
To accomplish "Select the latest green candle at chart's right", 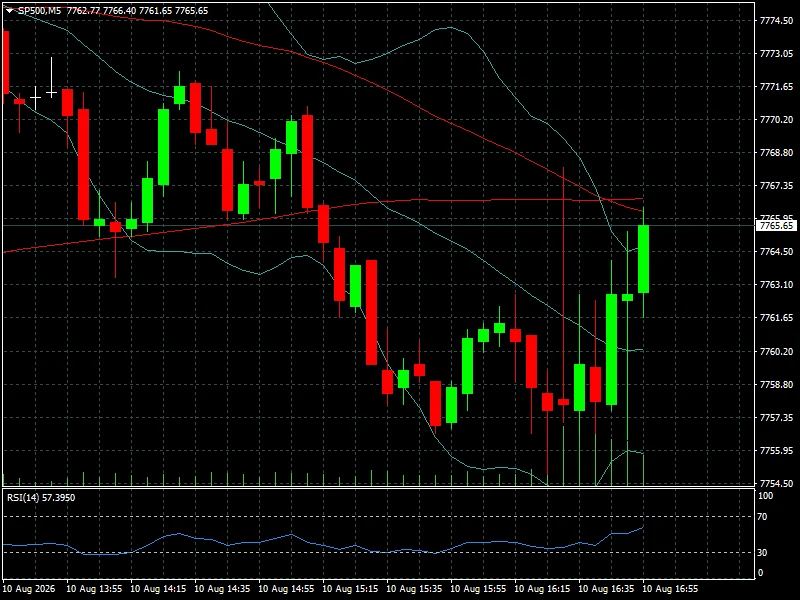I will 643,259.
